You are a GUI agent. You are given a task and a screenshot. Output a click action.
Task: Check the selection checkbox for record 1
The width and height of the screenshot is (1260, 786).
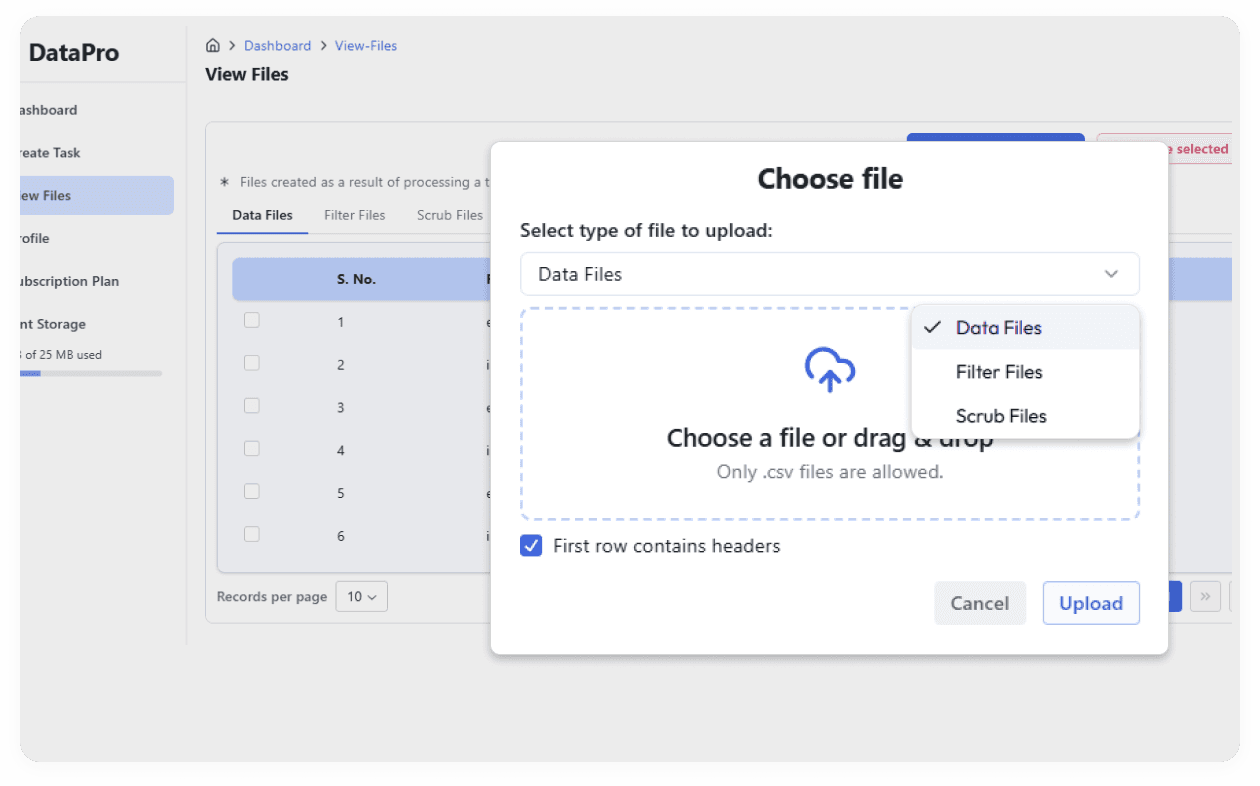coord(251,319)
